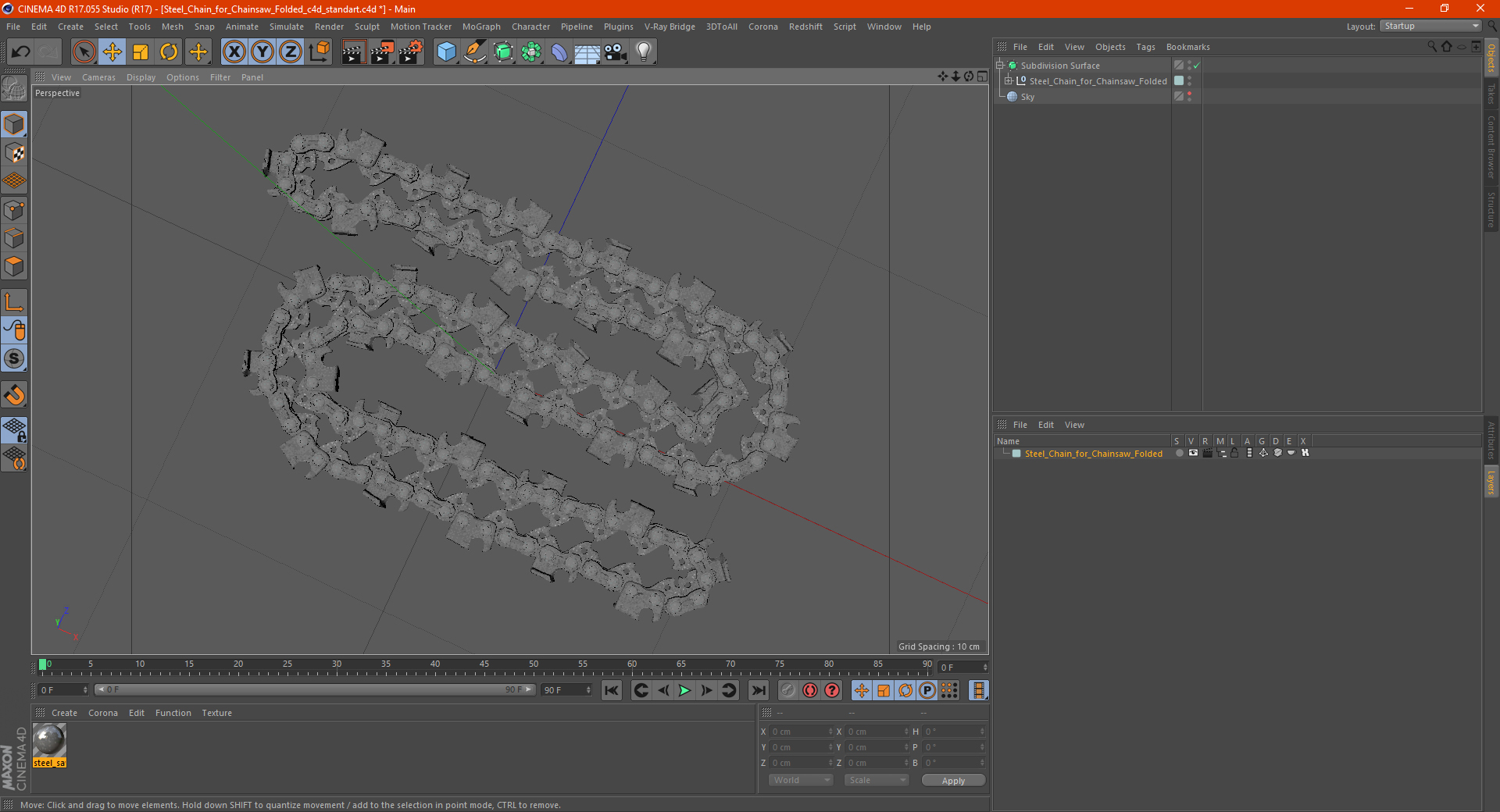This screenshot has width=1500, height=812.
Task: Go to end of animation
Action: pos(758,690)
